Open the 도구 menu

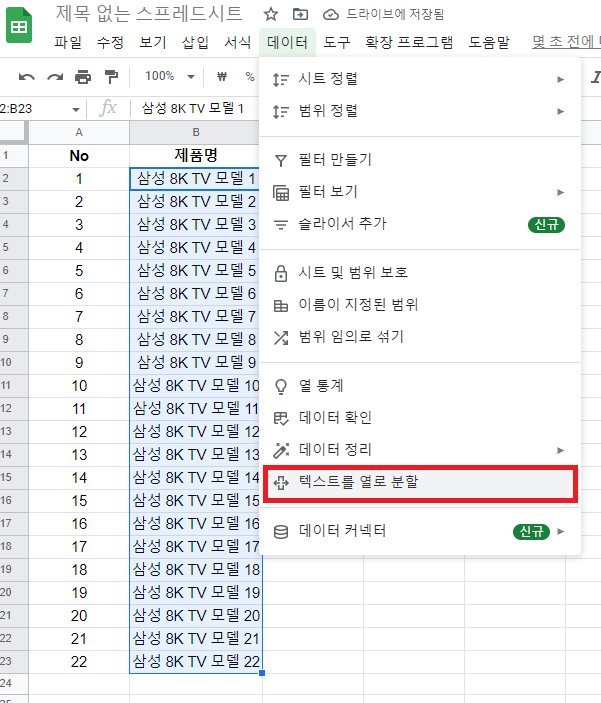(x=337, y=43)
